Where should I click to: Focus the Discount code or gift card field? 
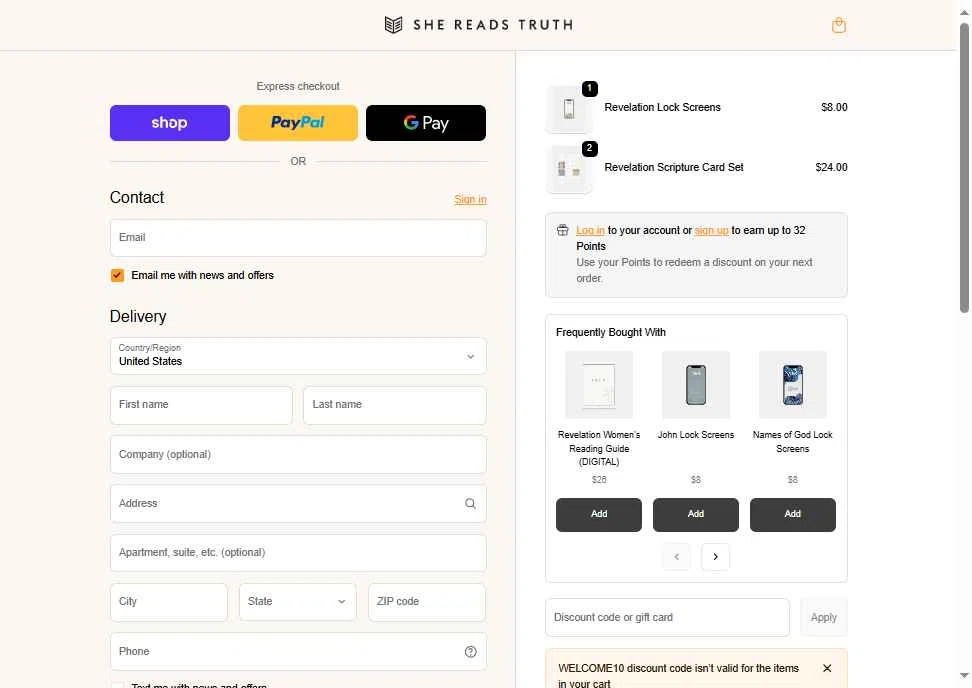coord(667,618)
